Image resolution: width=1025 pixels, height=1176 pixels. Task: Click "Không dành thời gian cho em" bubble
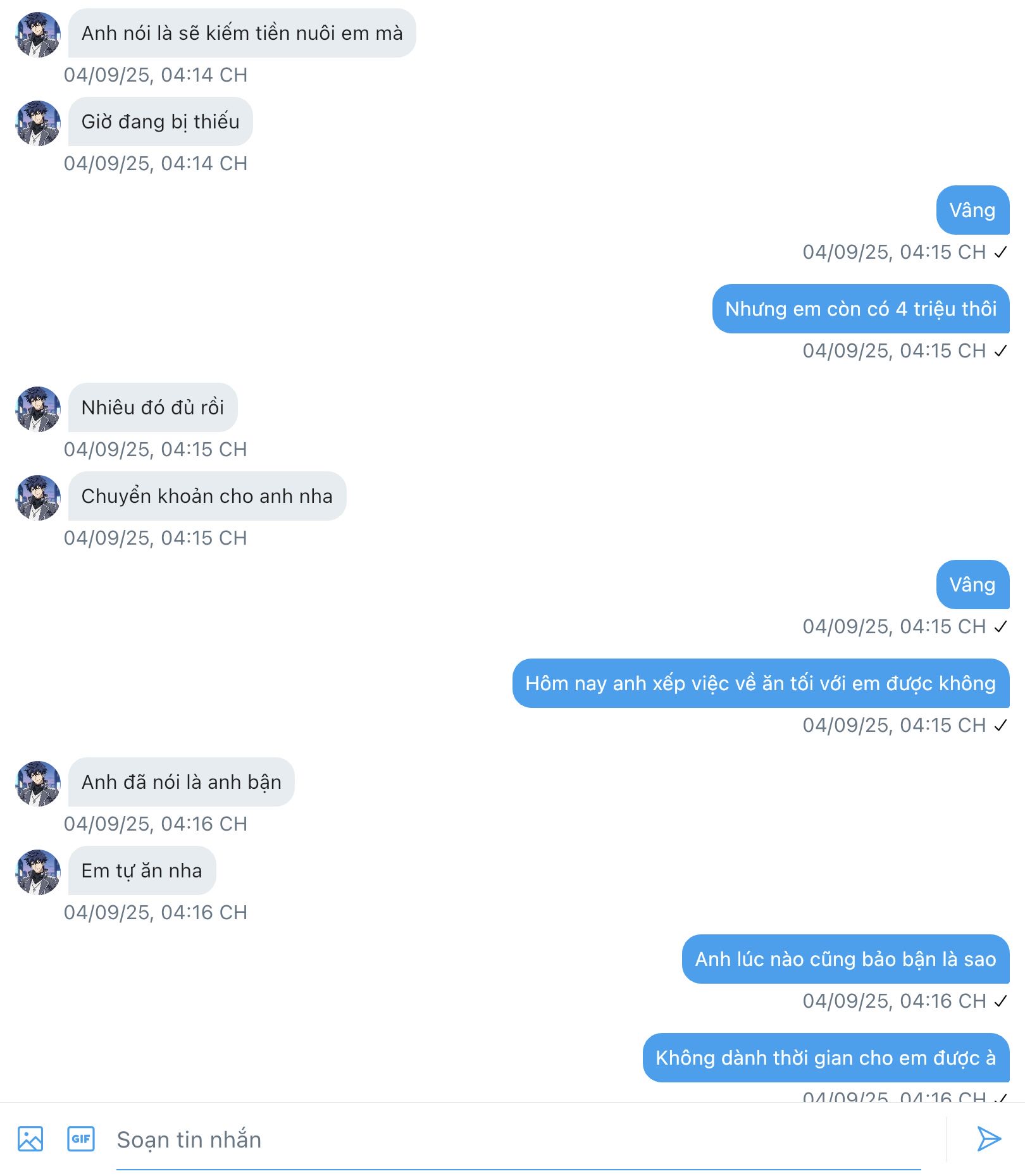[x=826, y=1058]
